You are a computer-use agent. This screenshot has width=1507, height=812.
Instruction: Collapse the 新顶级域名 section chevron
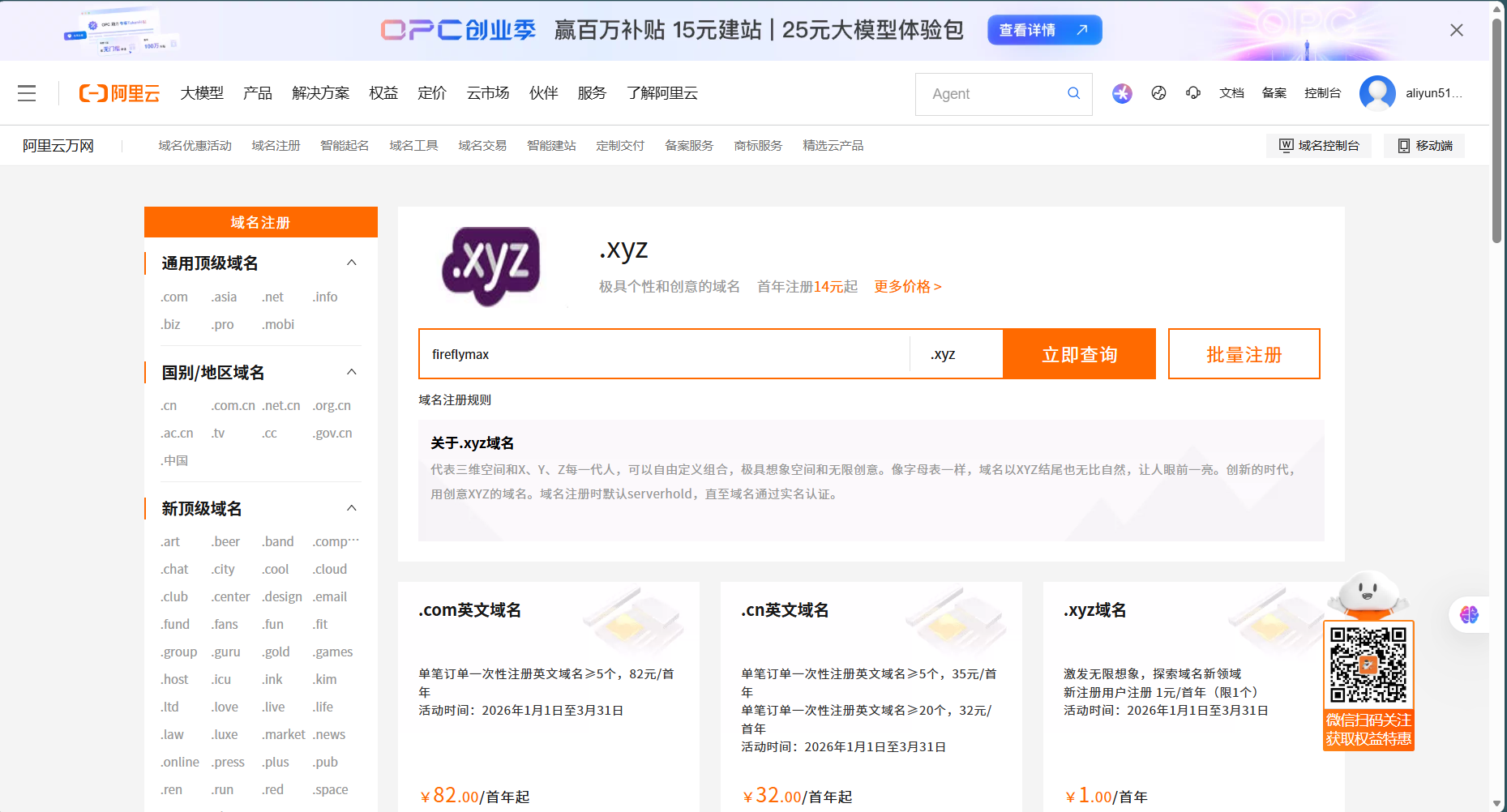(x=352, y=508)
